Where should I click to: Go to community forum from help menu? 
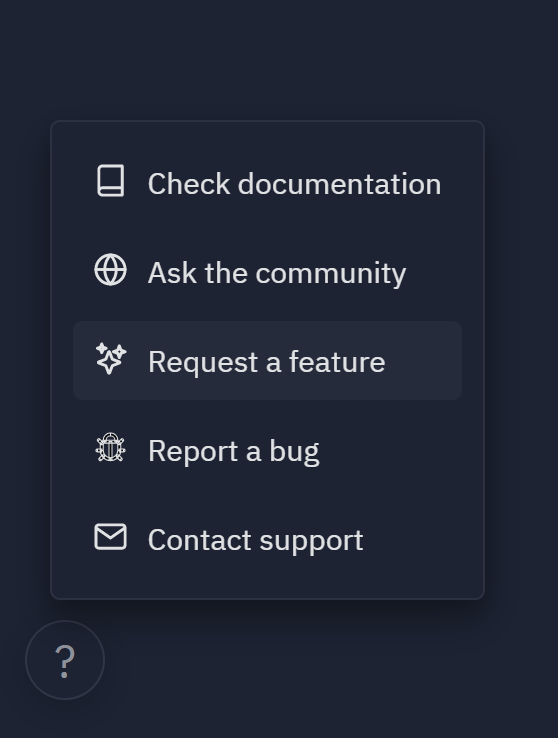(x=277, y=273)
